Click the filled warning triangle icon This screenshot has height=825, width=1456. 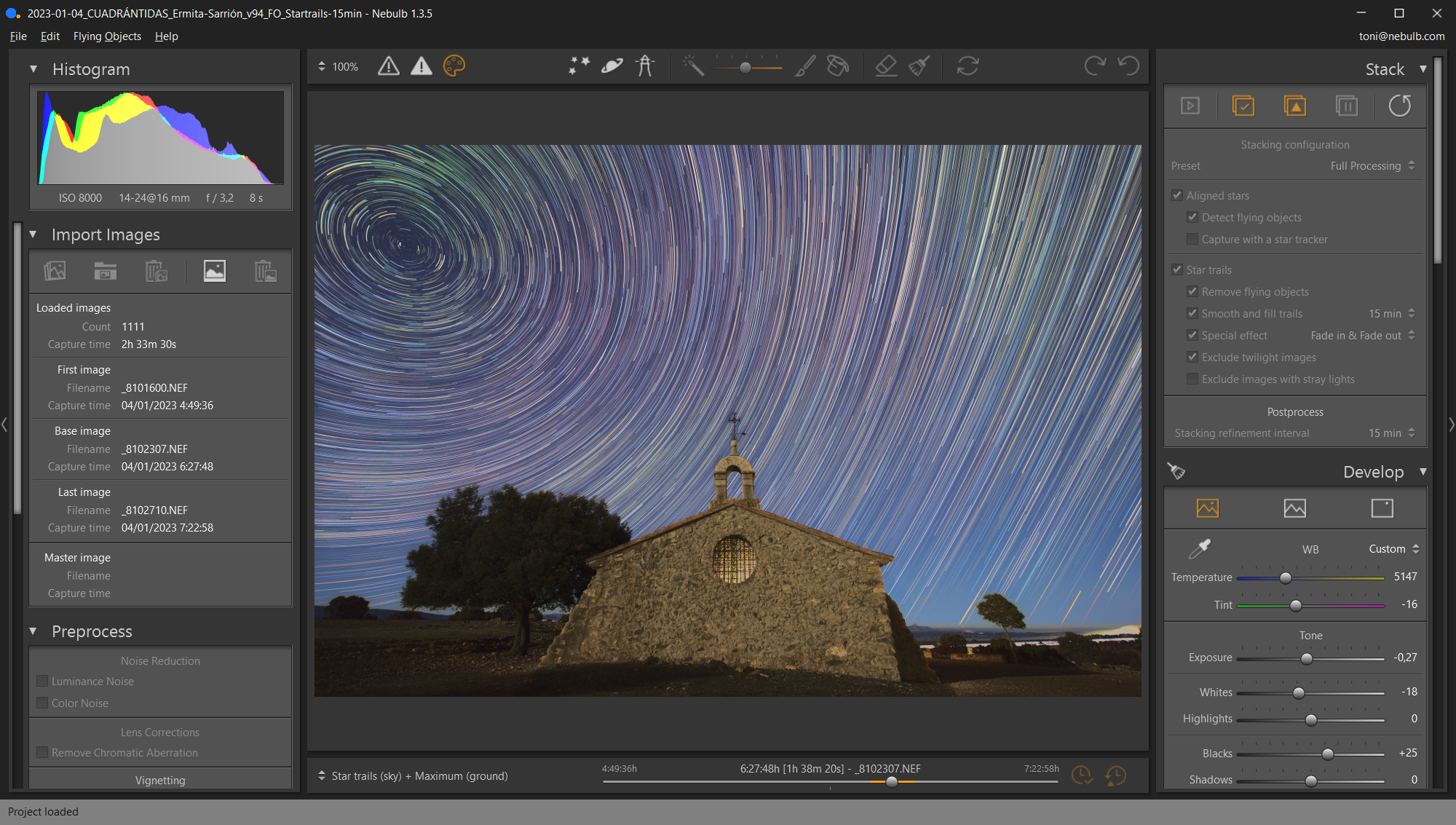pos(422,66)
